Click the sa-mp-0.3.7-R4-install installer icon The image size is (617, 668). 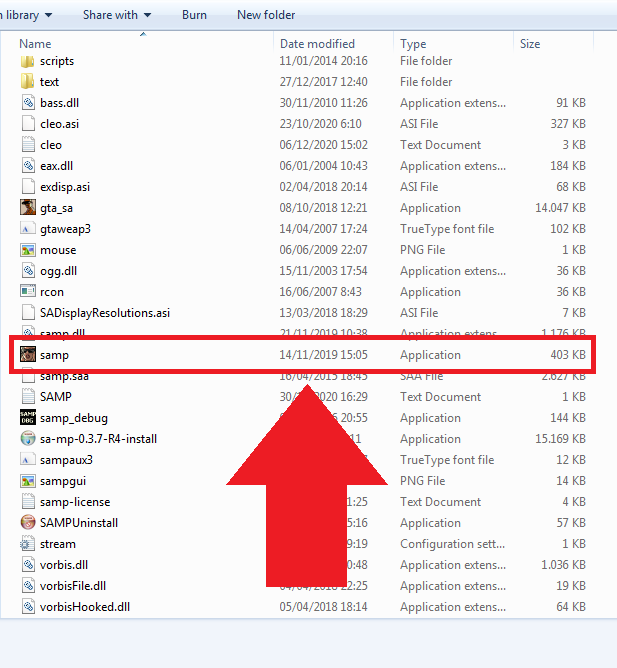coord(28,438)
